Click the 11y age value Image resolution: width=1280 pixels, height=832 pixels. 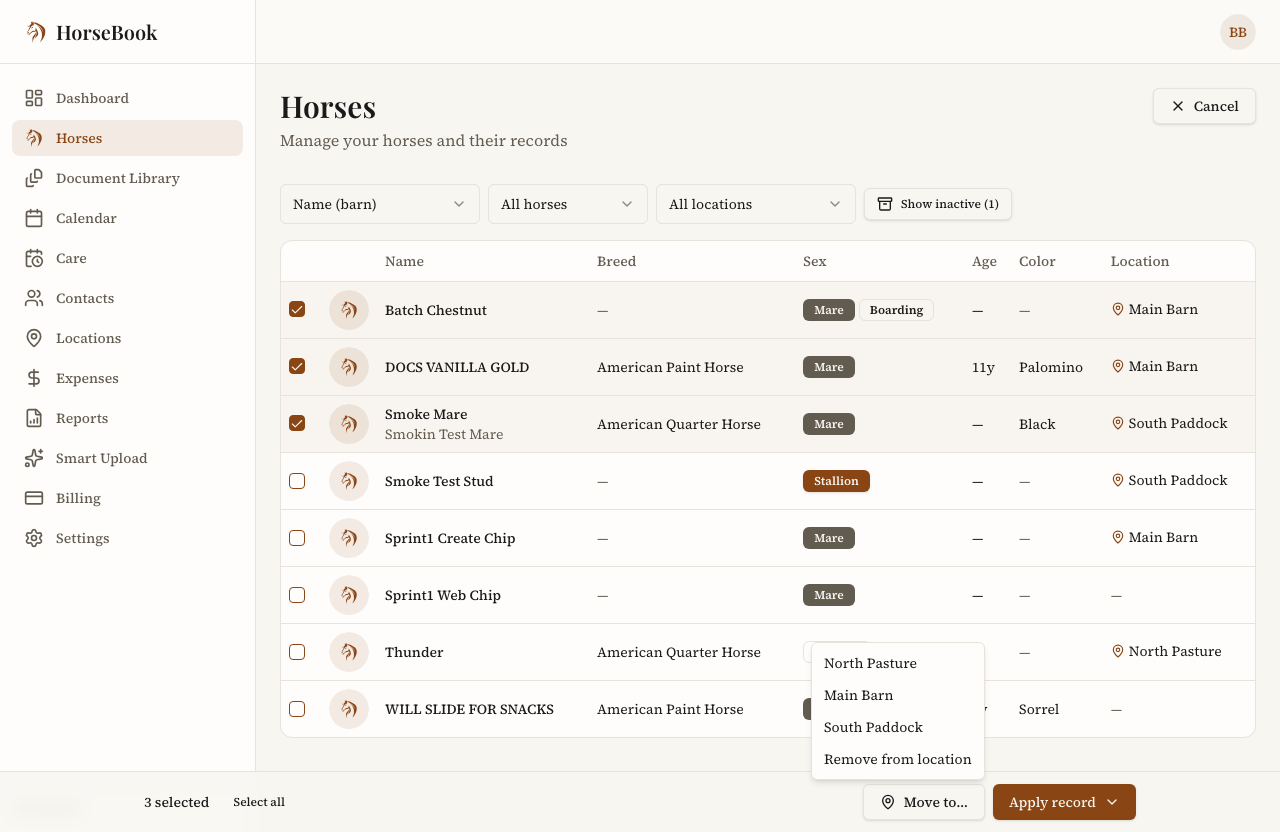pyautogui.click(x=983, y=367)
